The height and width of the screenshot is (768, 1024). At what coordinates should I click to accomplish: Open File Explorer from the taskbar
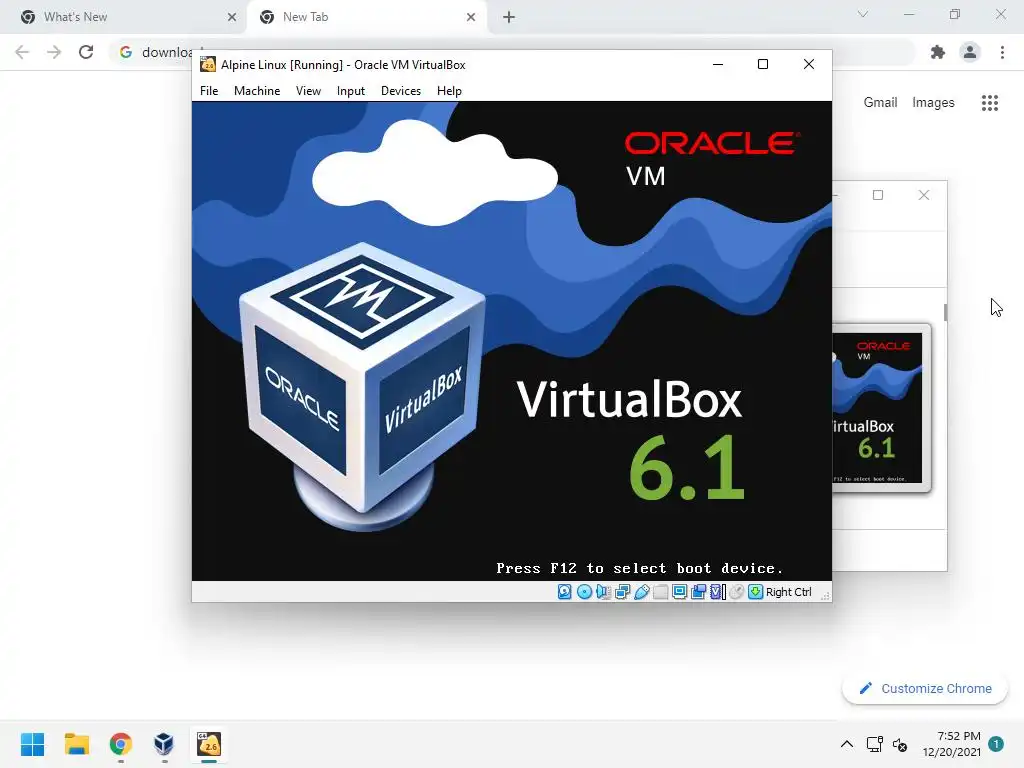[x=77, y=744]
